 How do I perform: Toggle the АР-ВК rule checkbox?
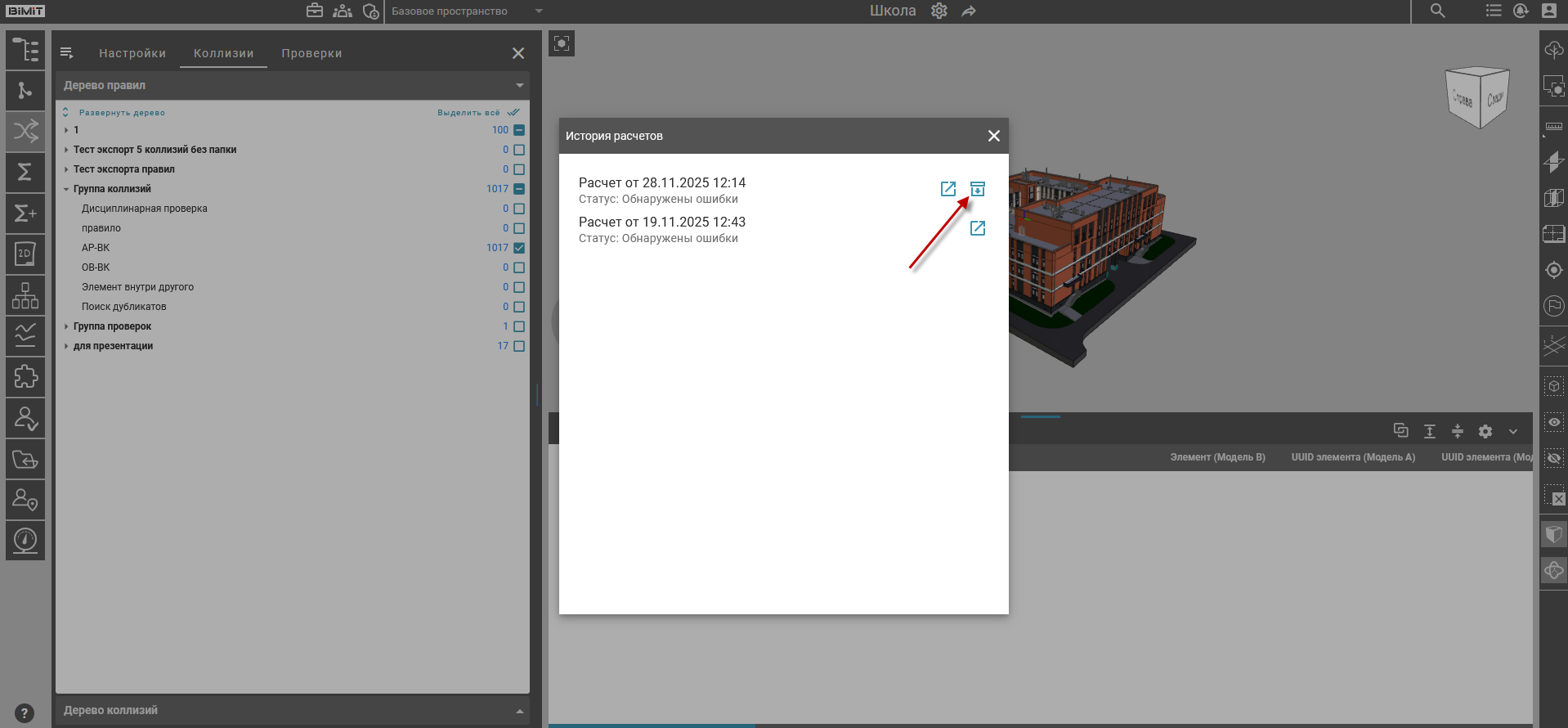(519, 248)
